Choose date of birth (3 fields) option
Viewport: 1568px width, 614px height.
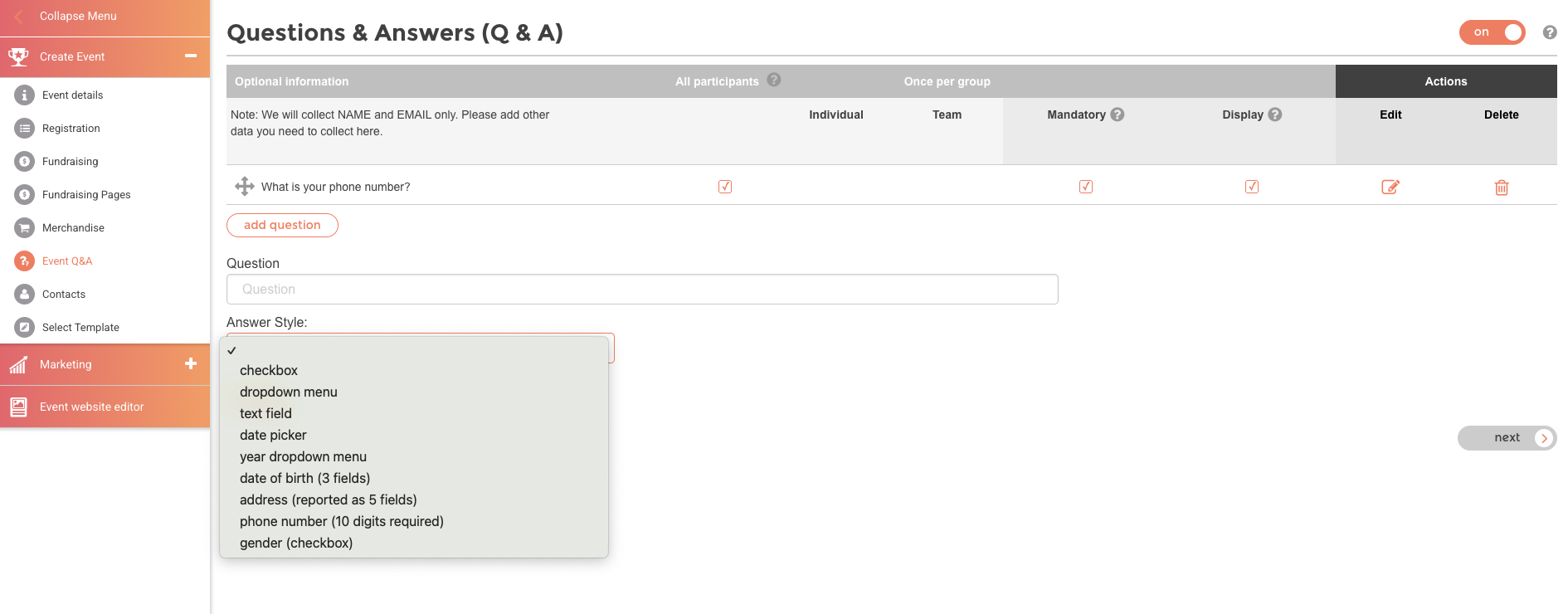(414, 478)
